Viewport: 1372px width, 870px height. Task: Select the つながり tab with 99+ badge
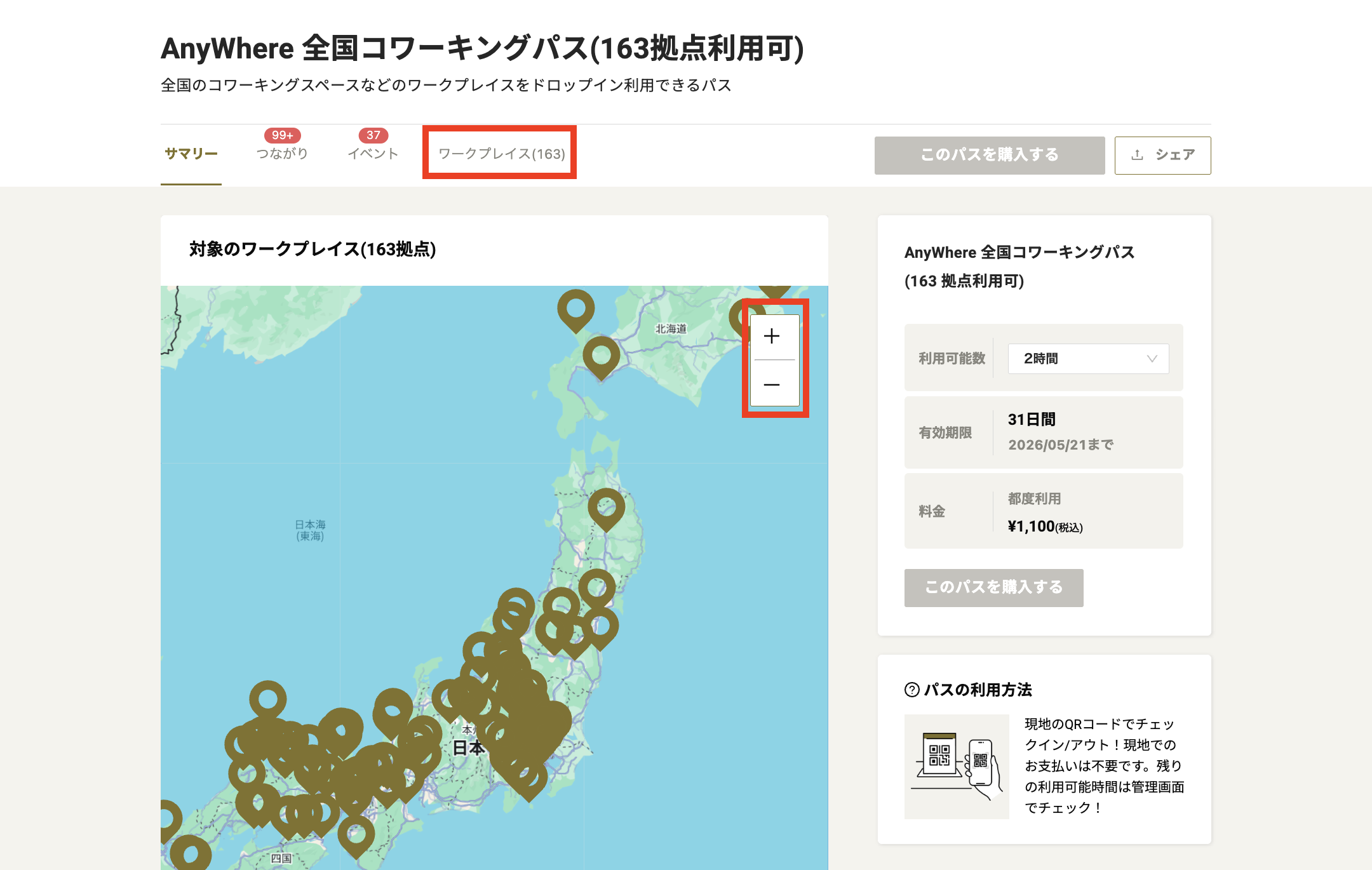[x=282, y=152]
